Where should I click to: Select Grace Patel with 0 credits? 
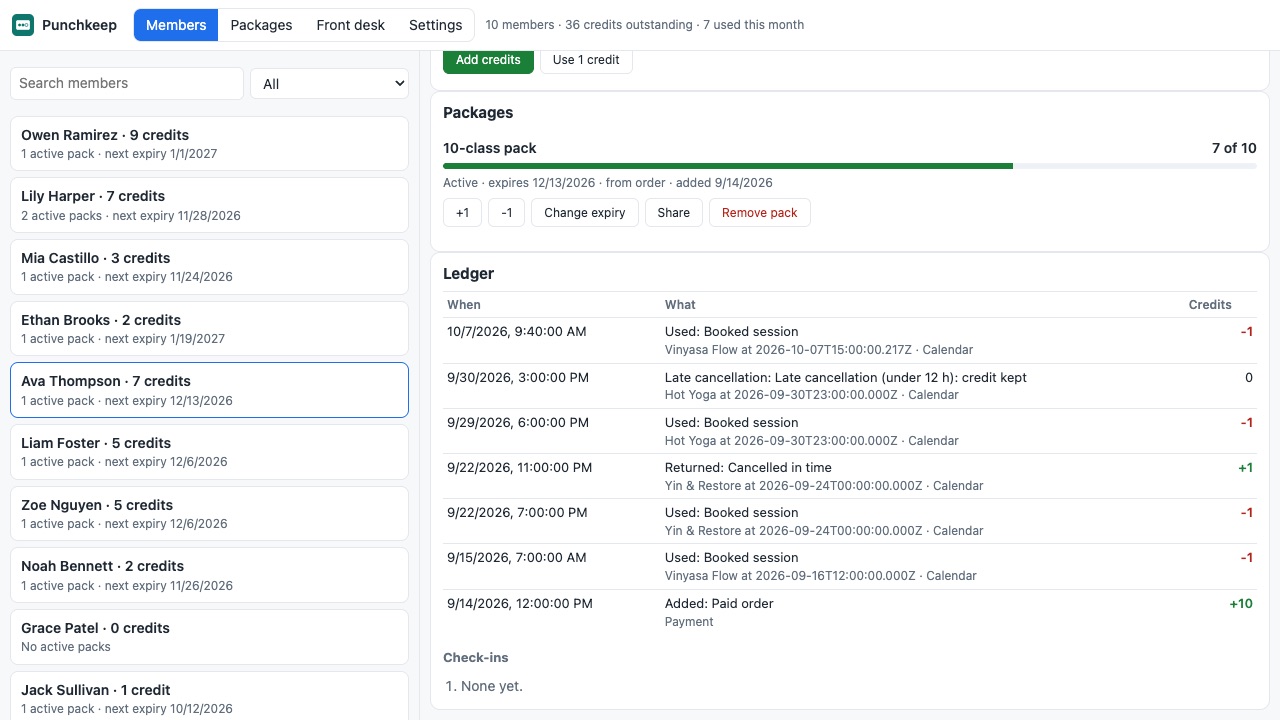click(x=209, y=637)
